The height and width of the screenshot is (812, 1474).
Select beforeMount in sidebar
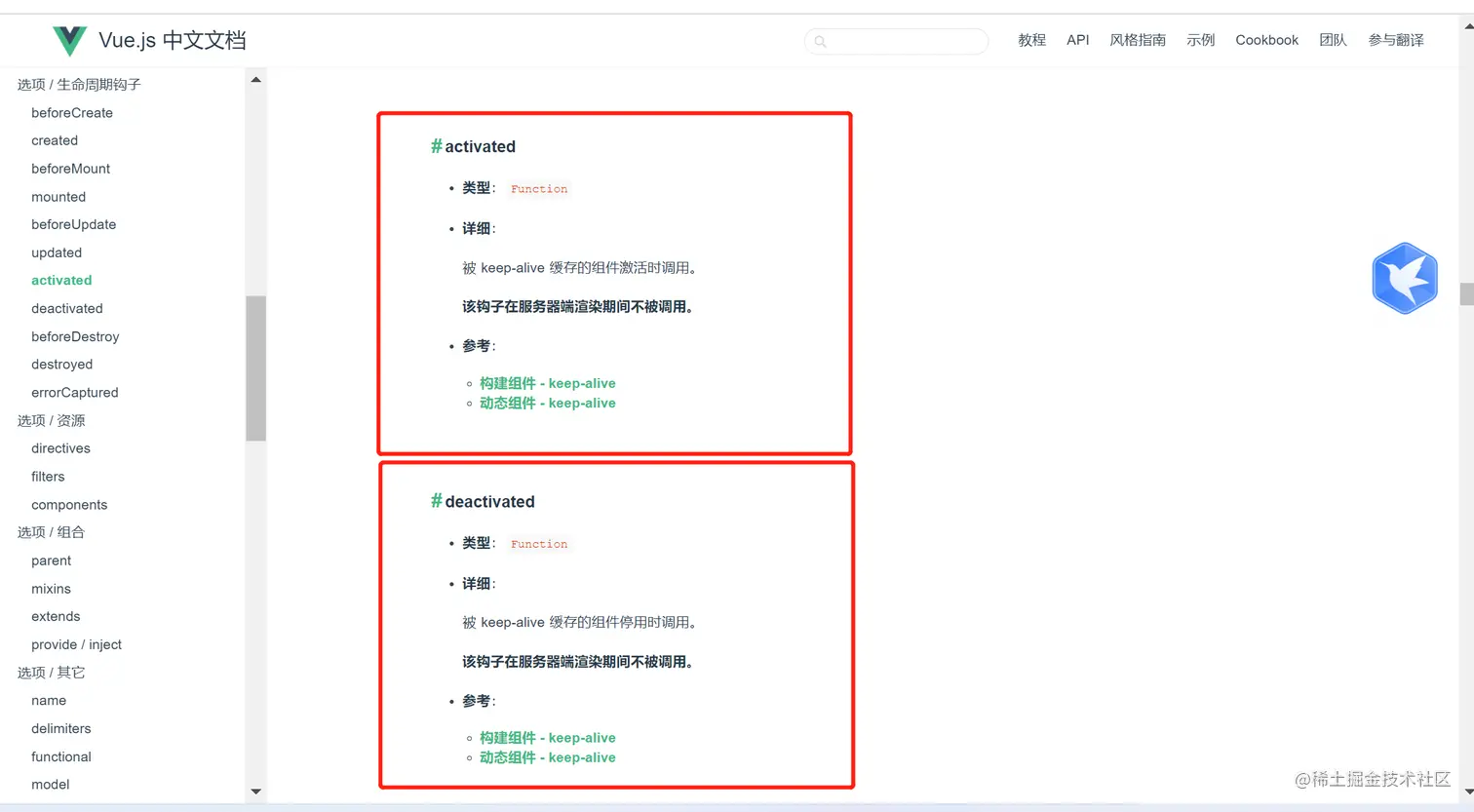[x=70, y=169]
